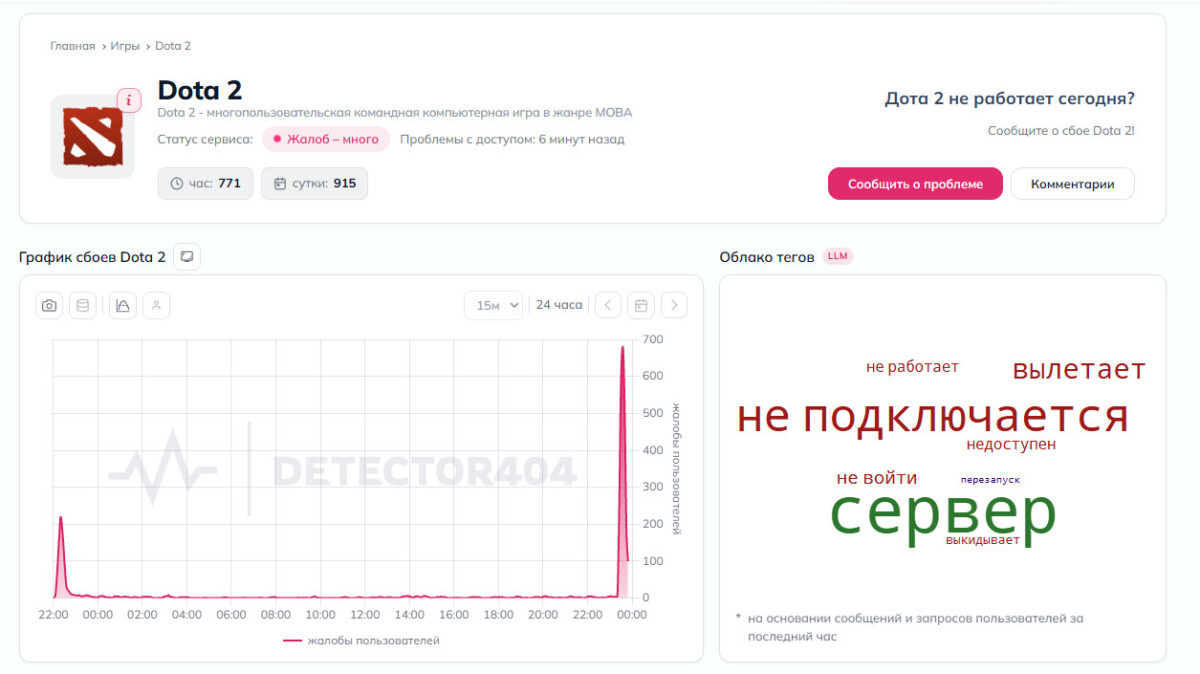Image resolution: width=1200 pixels, height=674 pixels.
Task: Click the Dota 2 page title
Action: [200, 90]
